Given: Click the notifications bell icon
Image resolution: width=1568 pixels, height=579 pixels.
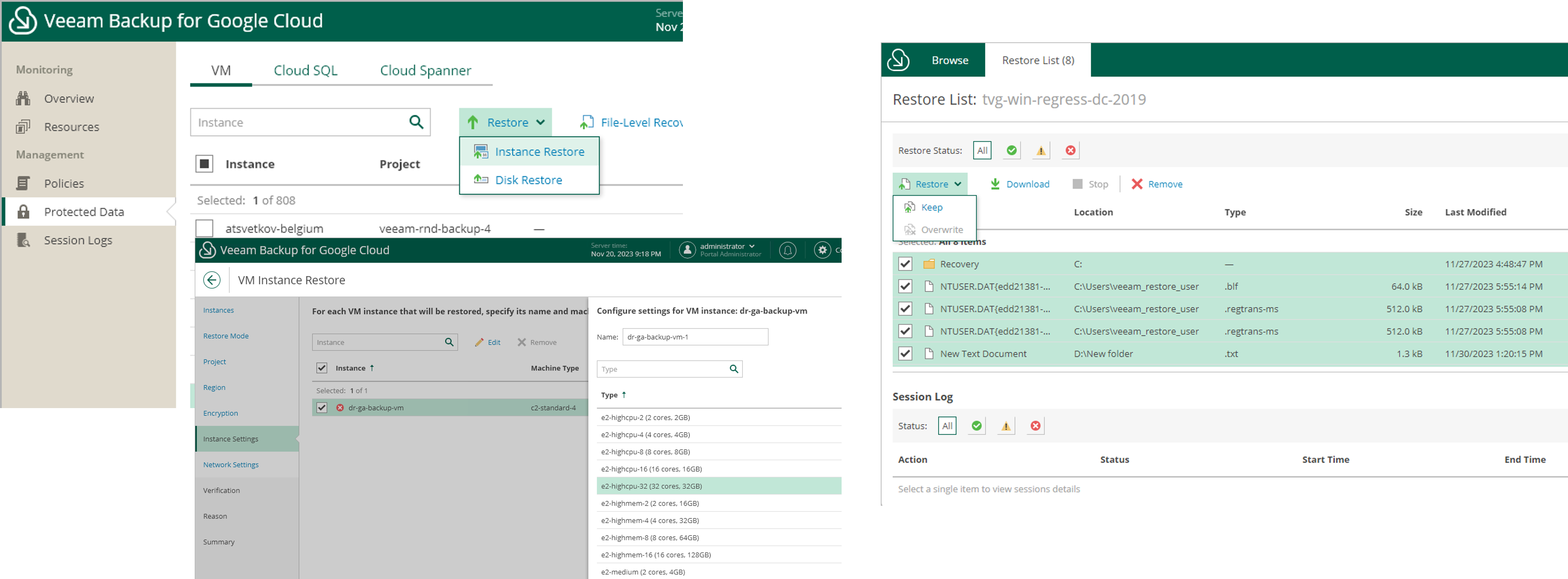Looking at the screenshot, I should click(788, 250).
